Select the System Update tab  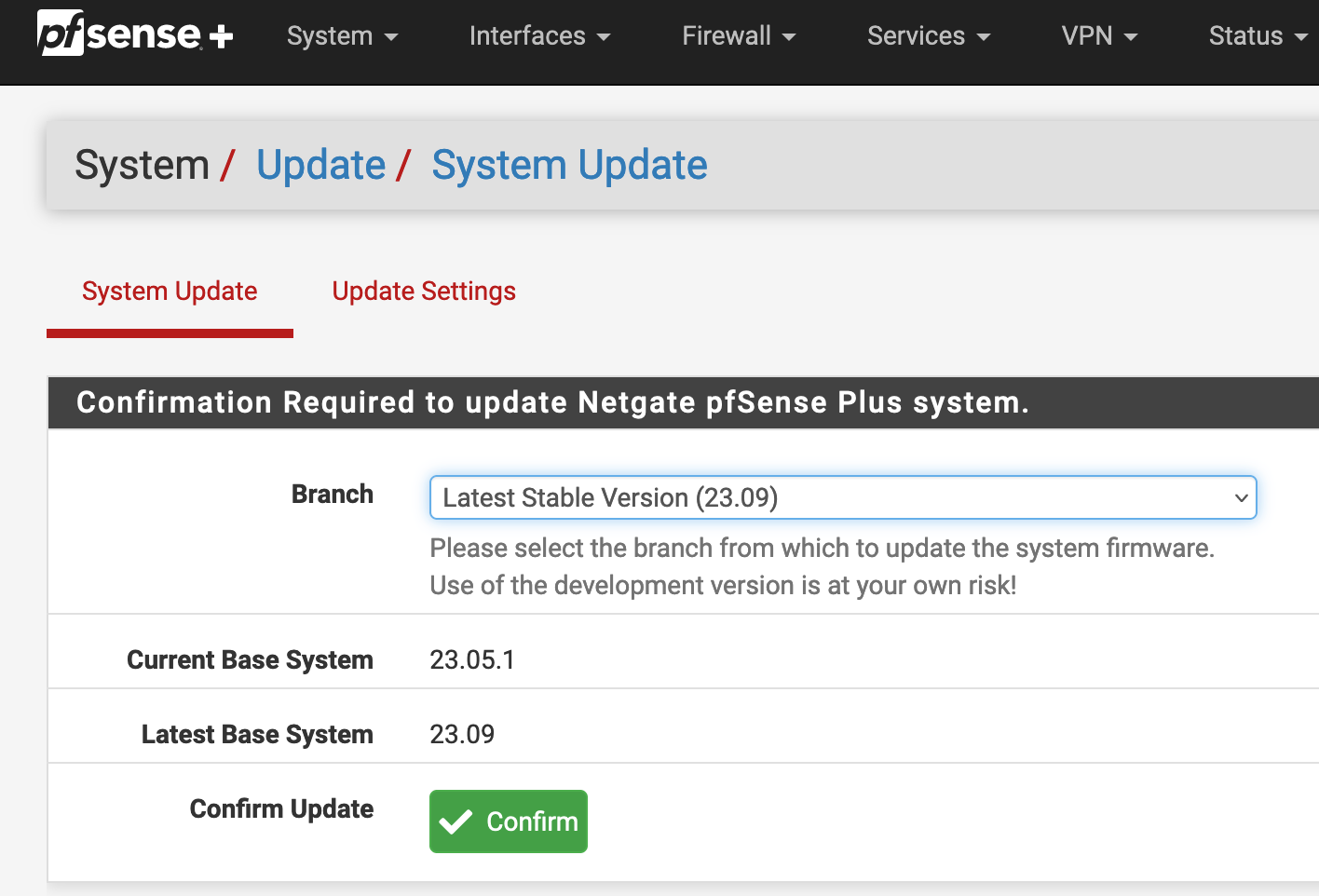170,292
